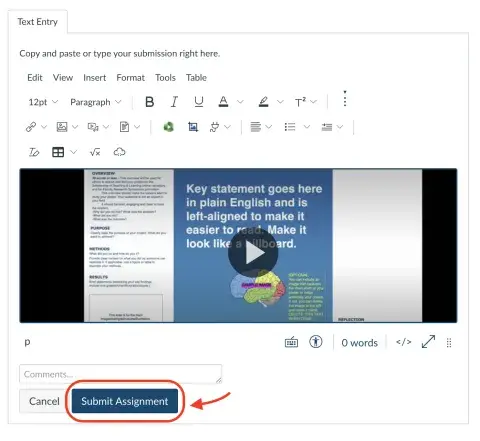Expand the image options arrow
The width and height of the screenshot is (480, 441).
click(x=75, y=127)
